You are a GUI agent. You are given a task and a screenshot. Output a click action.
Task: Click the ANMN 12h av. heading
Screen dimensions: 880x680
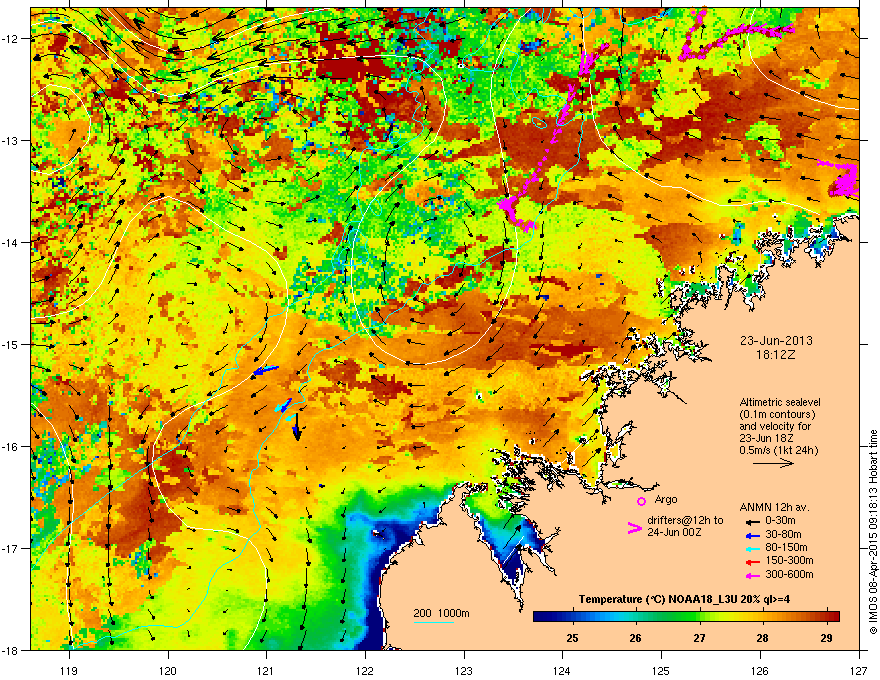(x=774, y=507)
